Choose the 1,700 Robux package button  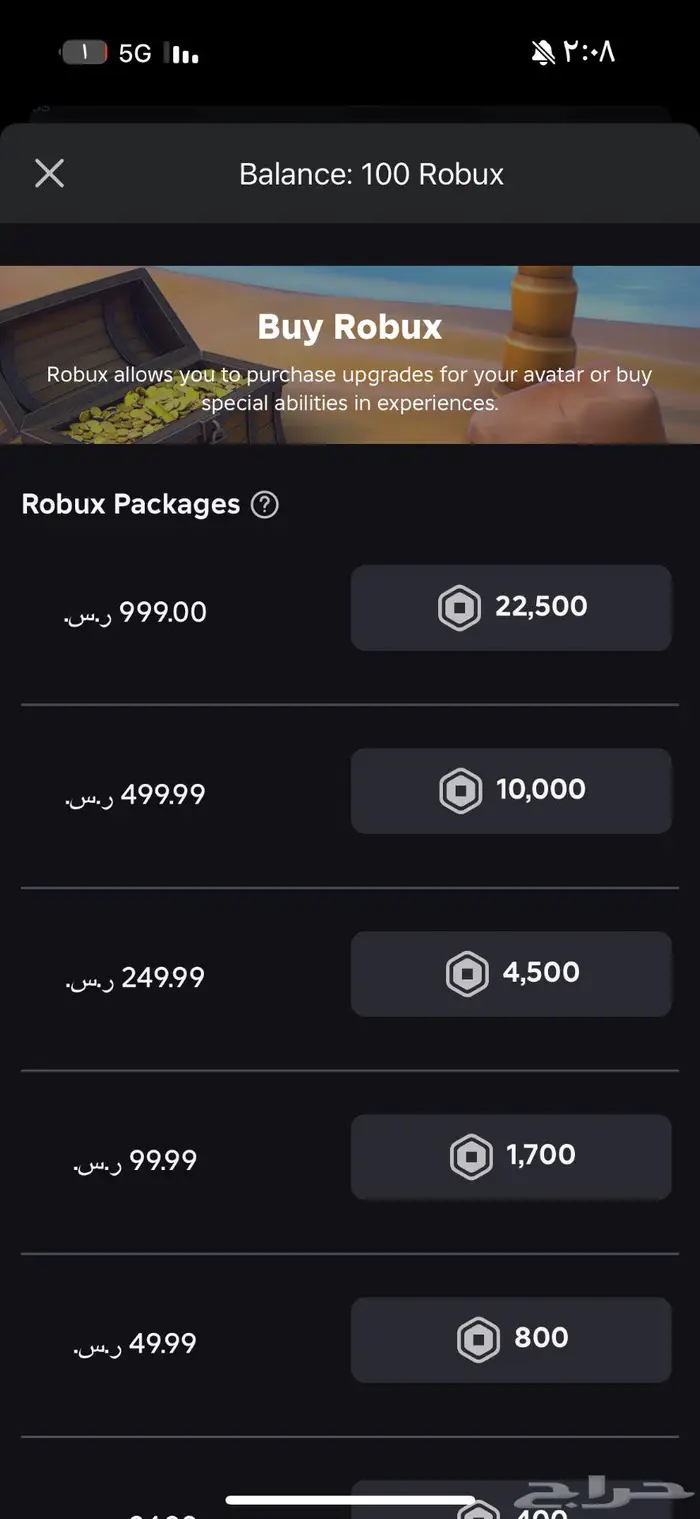point(511,1157)
